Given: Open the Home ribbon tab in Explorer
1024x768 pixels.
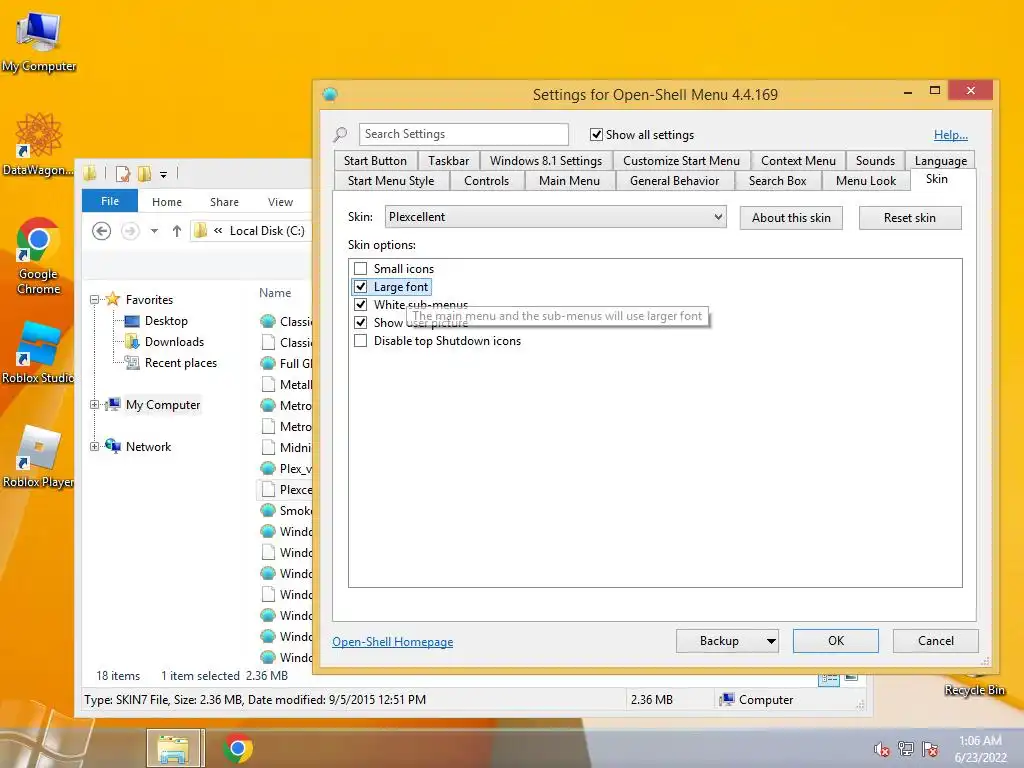Looking at the screenshot, I should tap(167, 202).
